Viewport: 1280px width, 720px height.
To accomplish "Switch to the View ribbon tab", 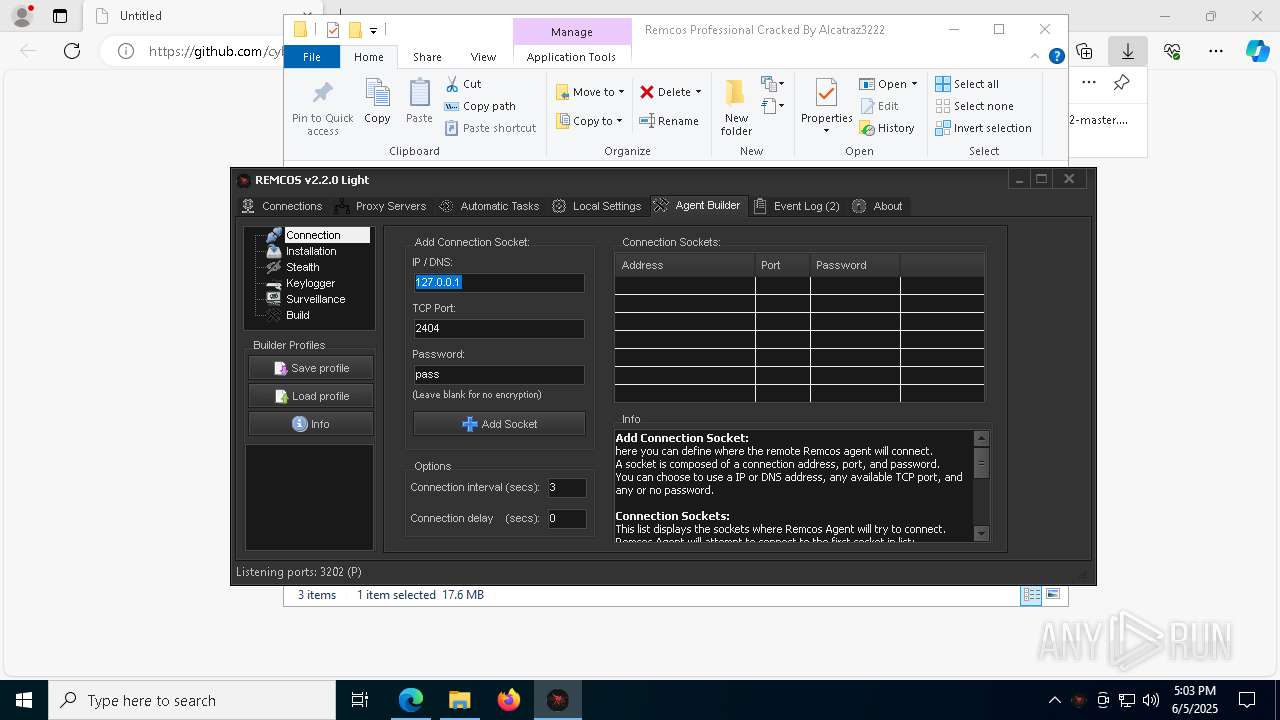I will tap(483, 57).
